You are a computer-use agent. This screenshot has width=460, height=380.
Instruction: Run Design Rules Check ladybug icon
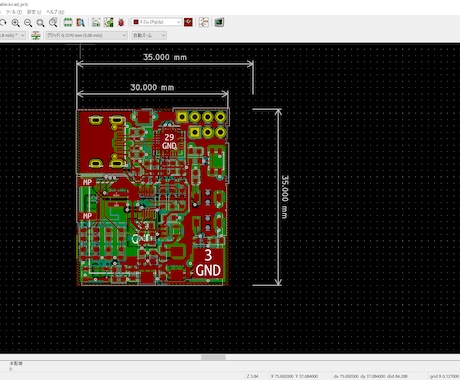tap(121, 22)
